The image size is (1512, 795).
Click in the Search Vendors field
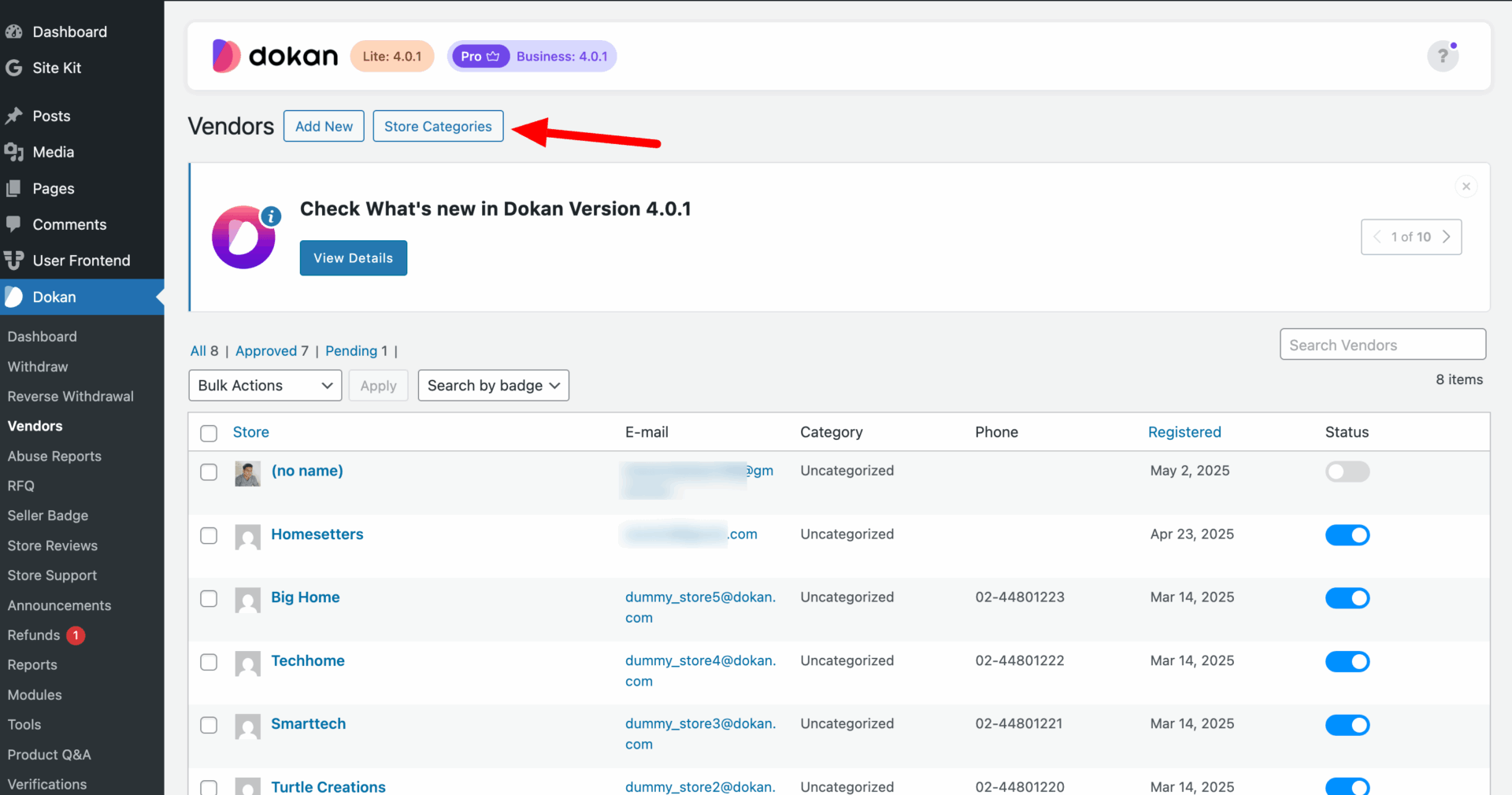(1383, 345)
